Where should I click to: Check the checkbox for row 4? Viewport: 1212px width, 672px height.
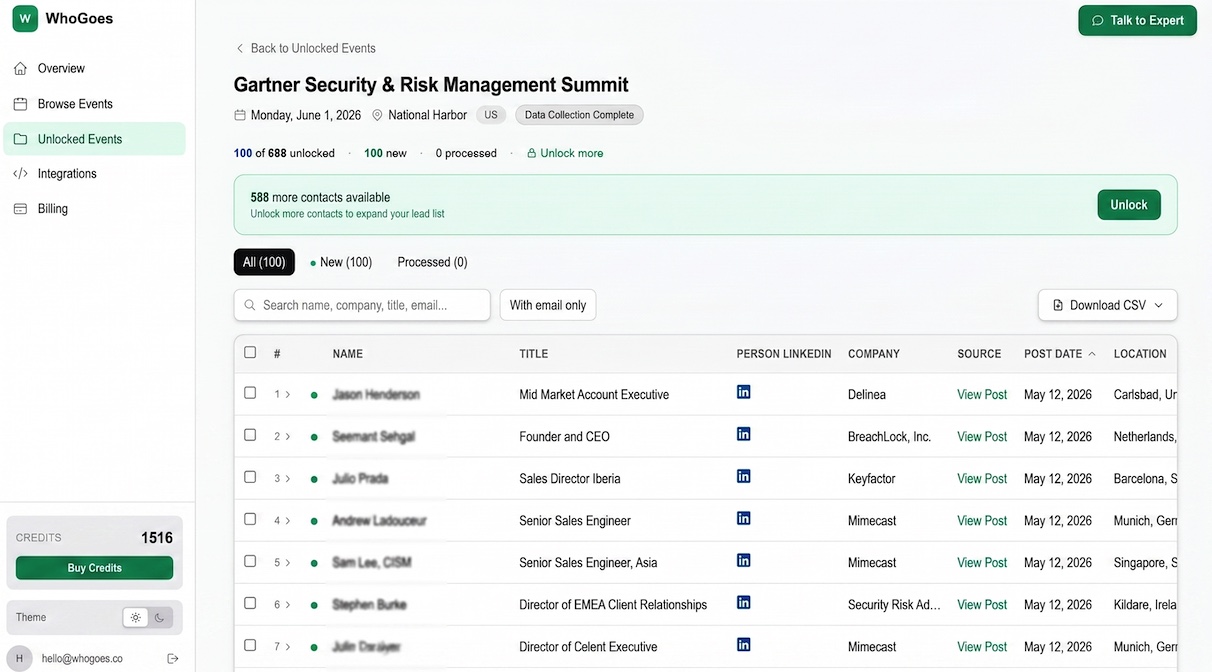(x=250, y=519)
